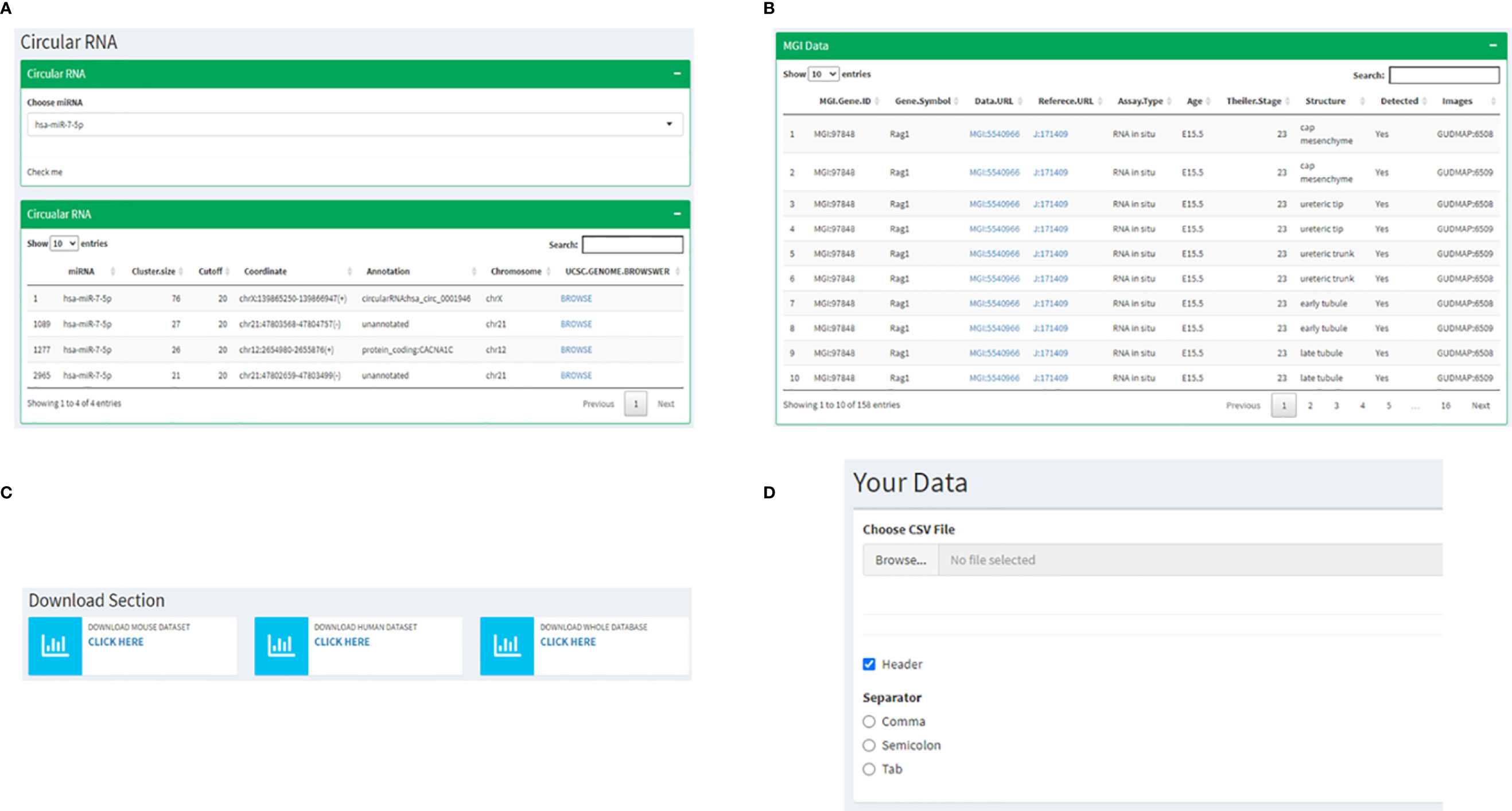Click page 1 in Circular RNA pagination
This screenshot has width=1512, height=811.
tap(635, 404)
